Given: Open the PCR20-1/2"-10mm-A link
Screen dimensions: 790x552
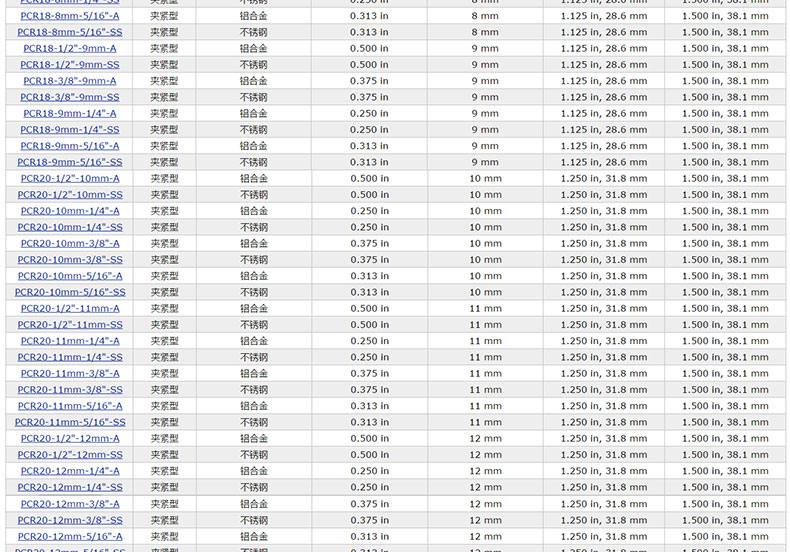Looking at the screenshot, I should [x=69, y=178].
